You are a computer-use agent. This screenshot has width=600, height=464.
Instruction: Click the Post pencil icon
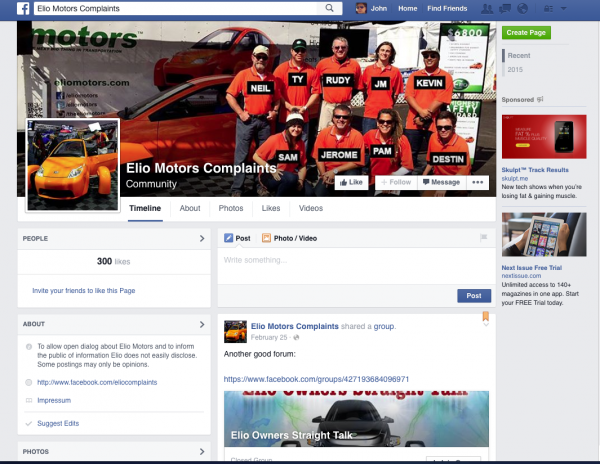pos(228,238)
